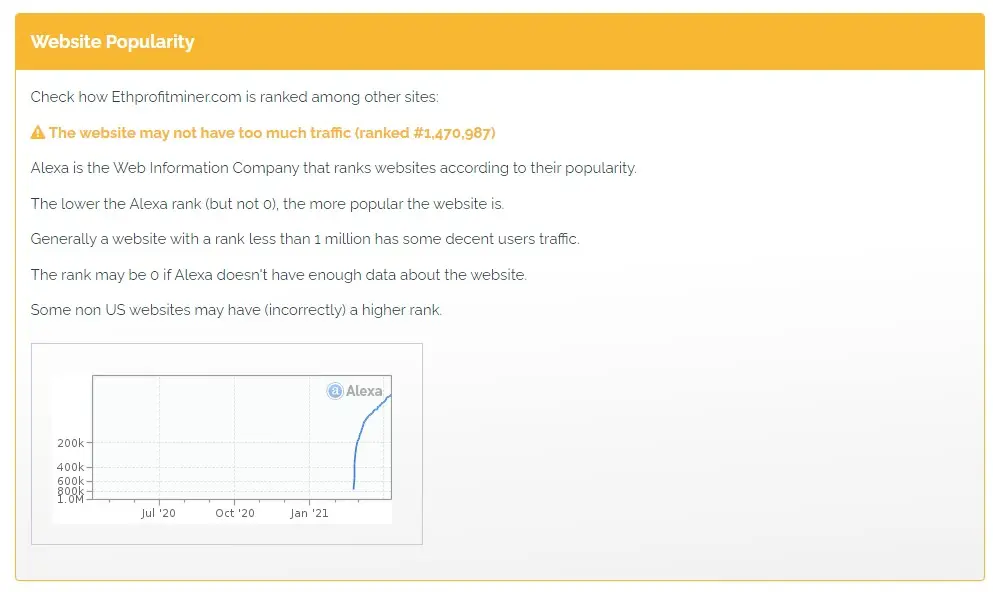Click "Check how Ethprofitminer.com is ranked" line
The width and height of the screenshot is (993, 592).
[x=234, y=97]
